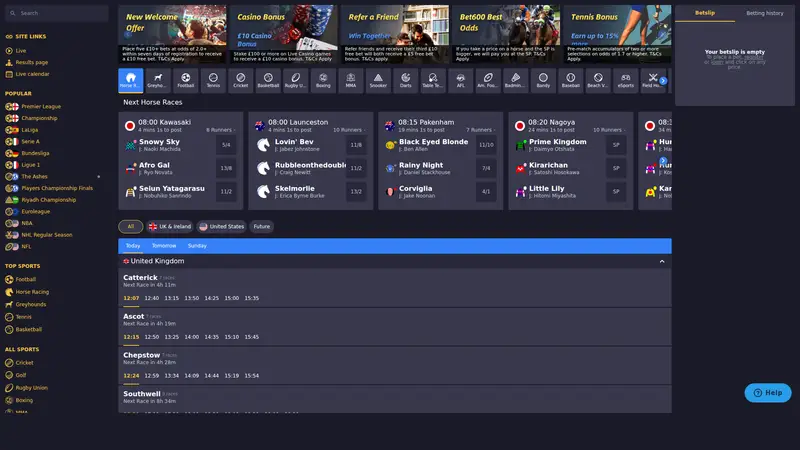Open the Refer a Friend banner

pos(395,34)
